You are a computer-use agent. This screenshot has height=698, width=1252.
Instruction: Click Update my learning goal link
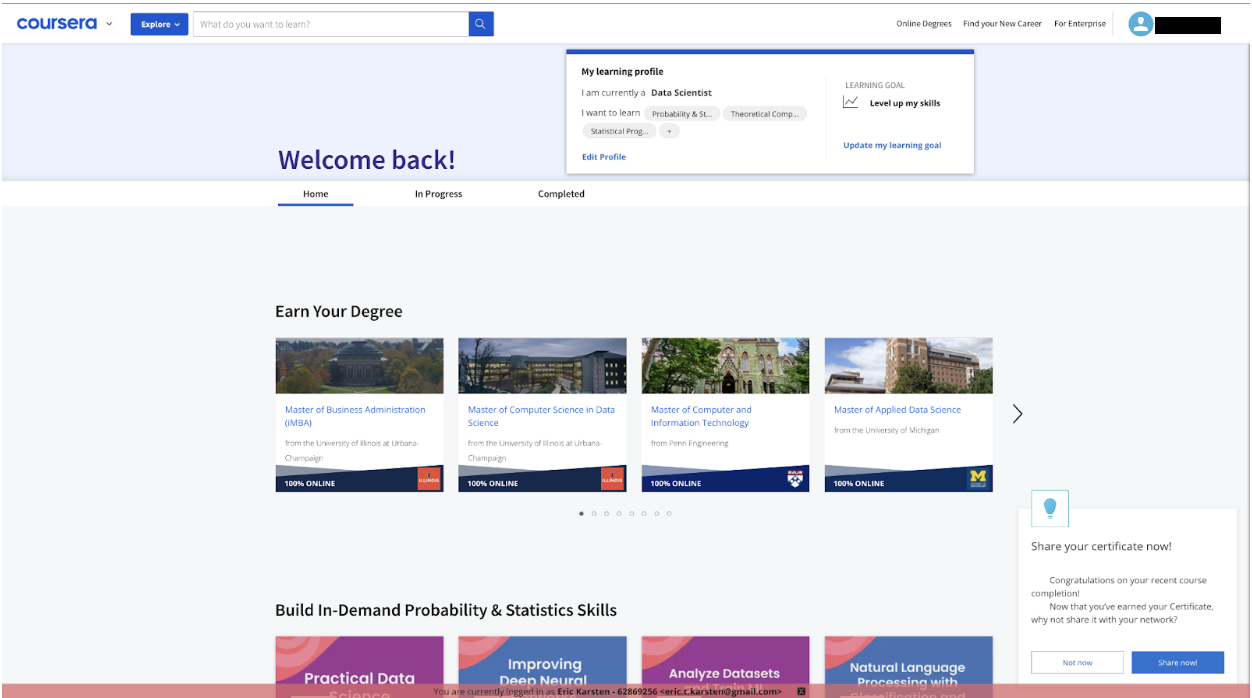pyautogui.click(x=892, y=145)
